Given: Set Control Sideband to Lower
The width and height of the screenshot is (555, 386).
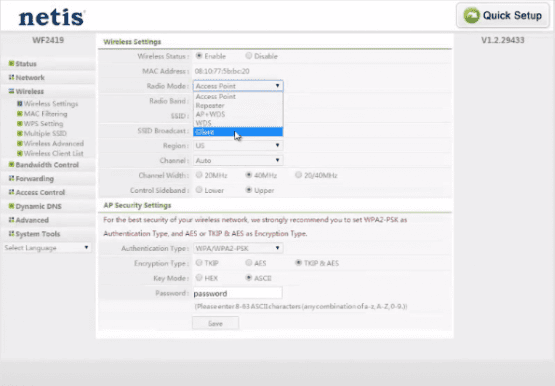Looking at the screenshot, I should point(199,190).
